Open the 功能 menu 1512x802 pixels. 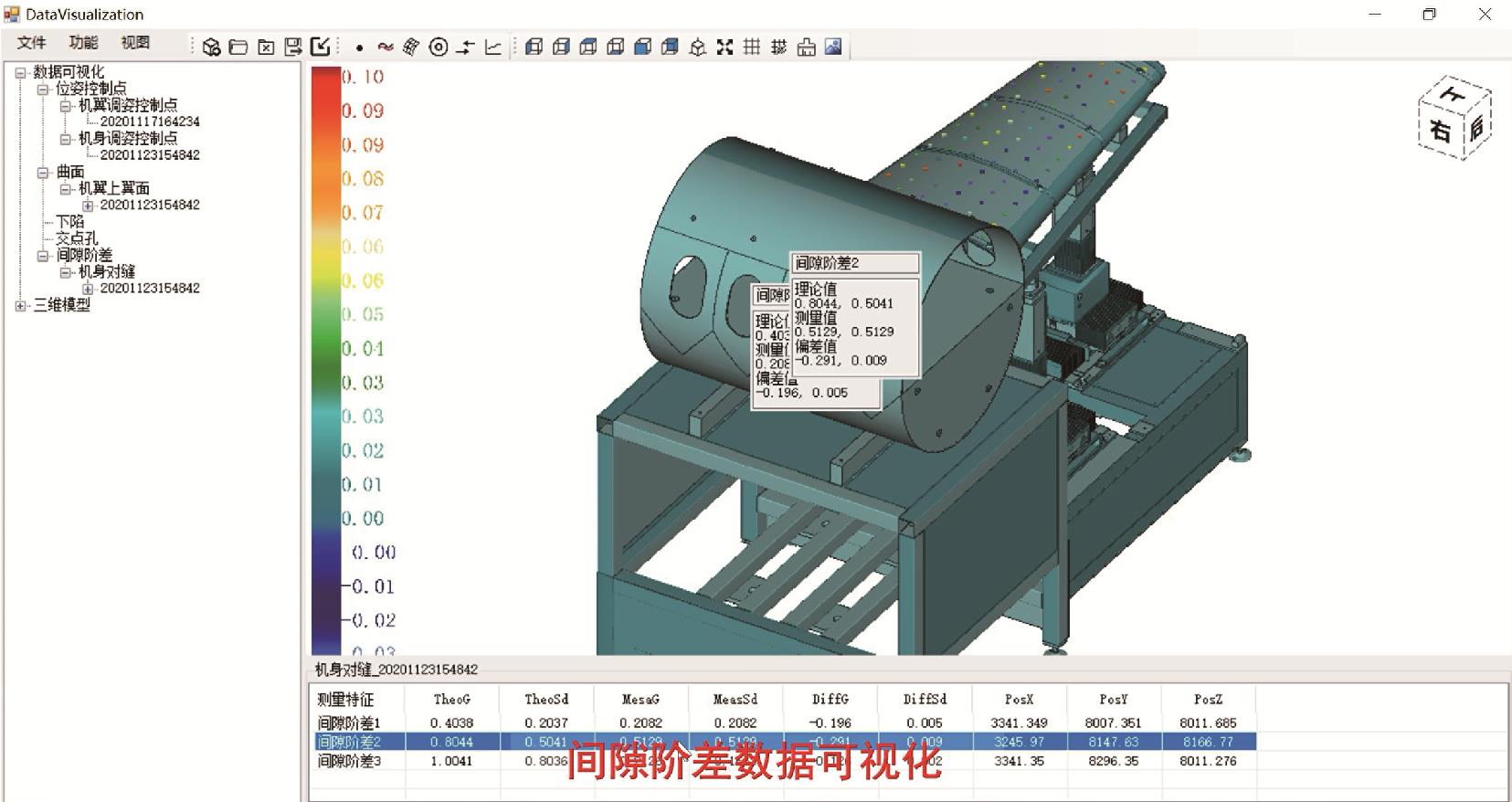83,43
